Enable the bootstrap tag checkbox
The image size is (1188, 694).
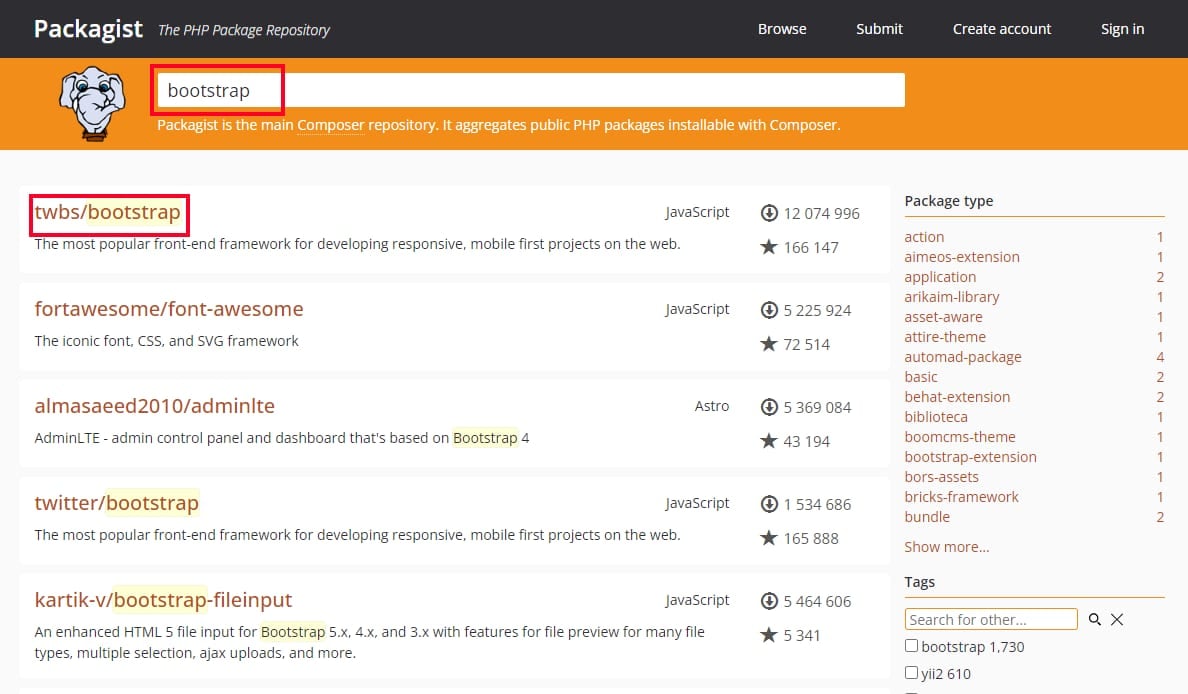(911, 646)
